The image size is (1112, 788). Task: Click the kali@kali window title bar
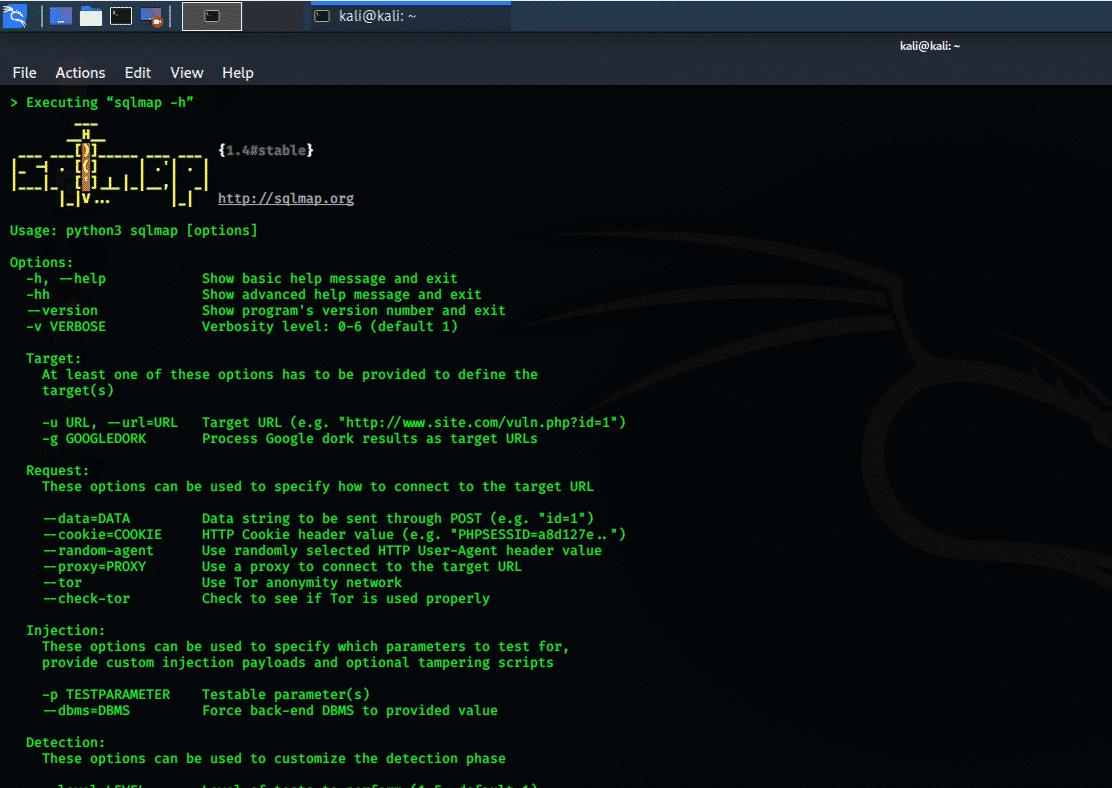[929, 46]
